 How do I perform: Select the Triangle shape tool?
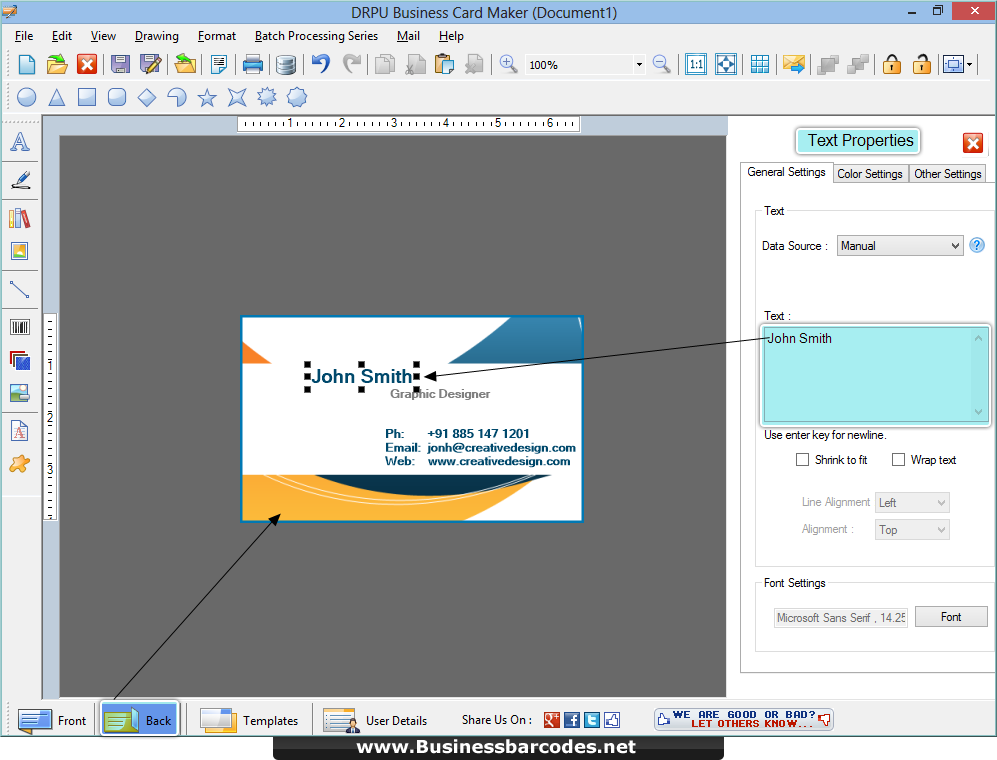pyautogui.click(x=57, y=97)
